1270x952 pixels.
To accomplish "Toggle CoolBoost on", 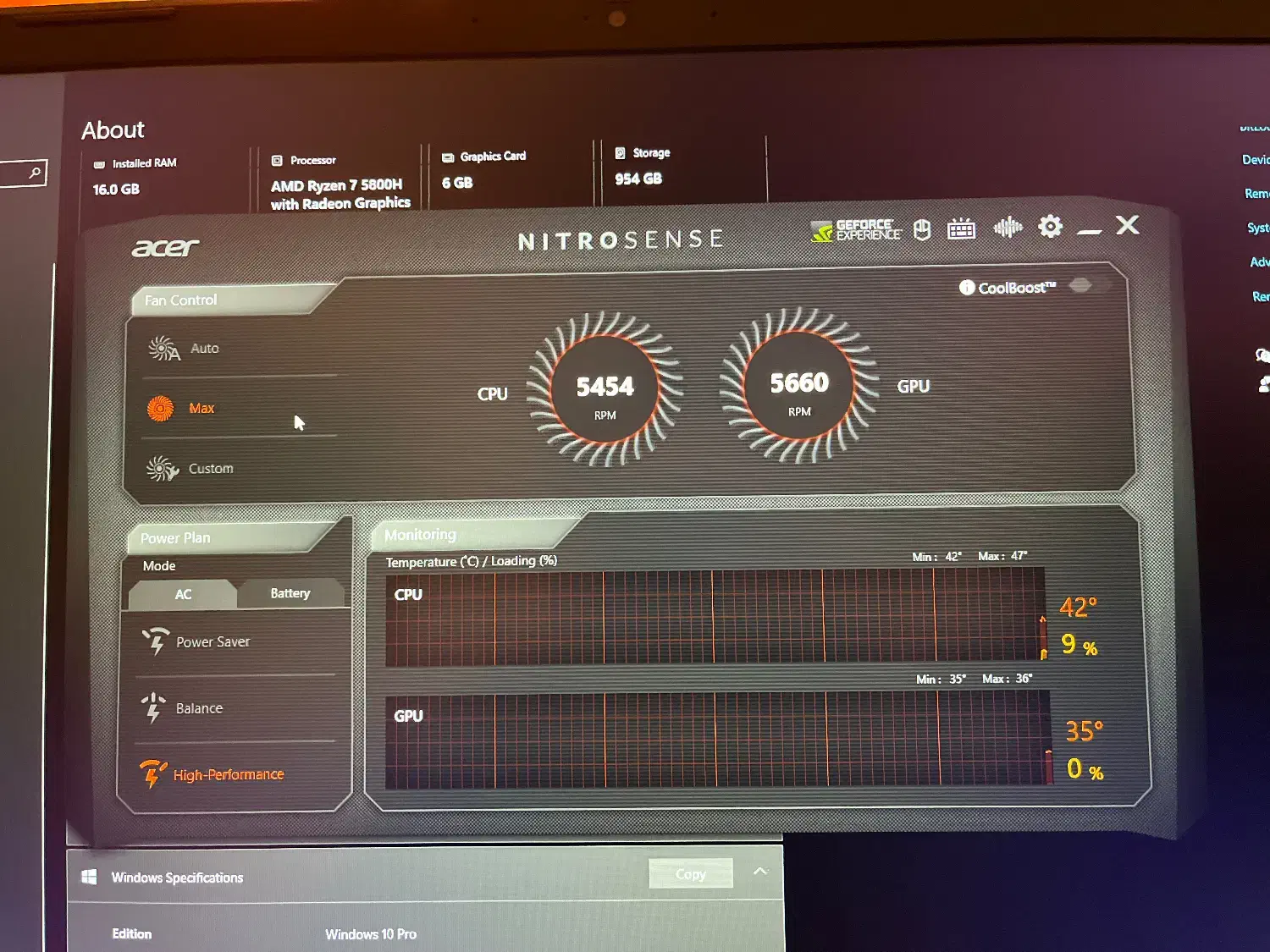I will coord(1081,286).
